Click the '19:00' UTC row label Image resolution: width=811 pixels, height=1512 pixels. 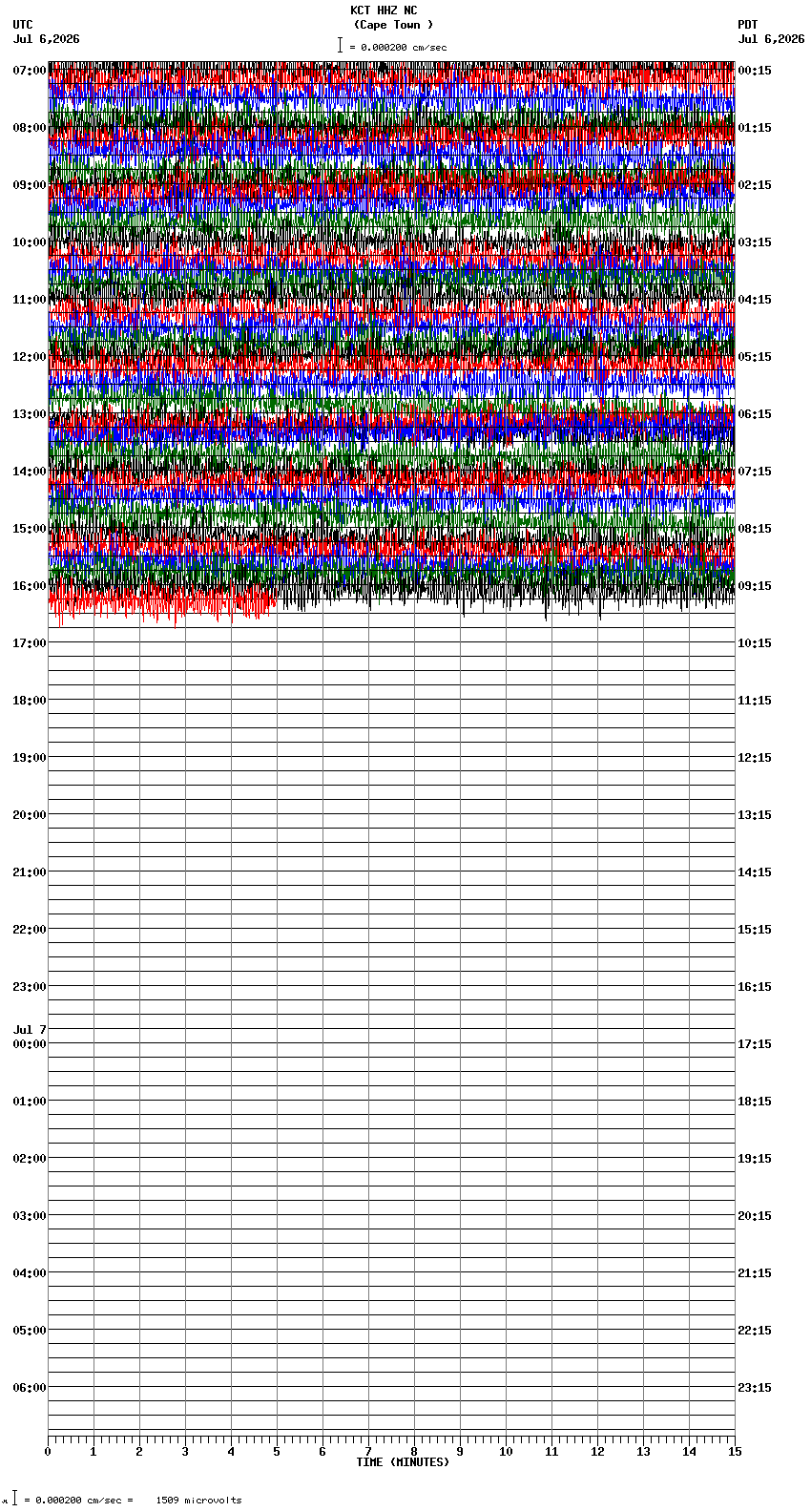(x=30, y=758)
